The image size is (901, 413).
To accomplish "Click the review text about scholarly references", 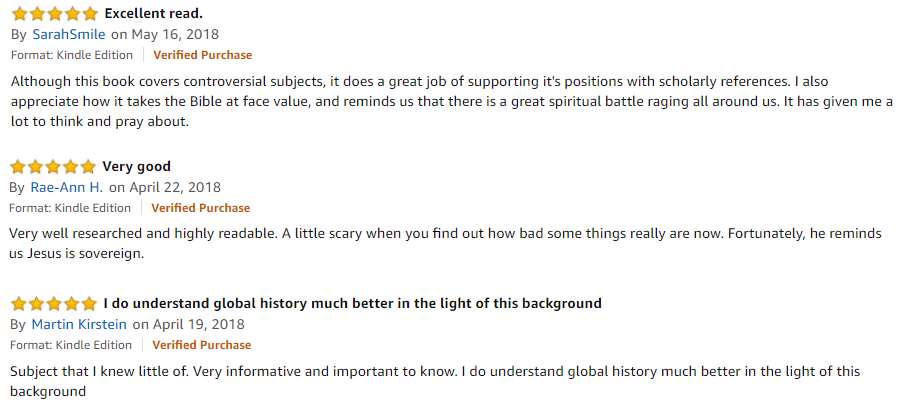I will (452, 102).
